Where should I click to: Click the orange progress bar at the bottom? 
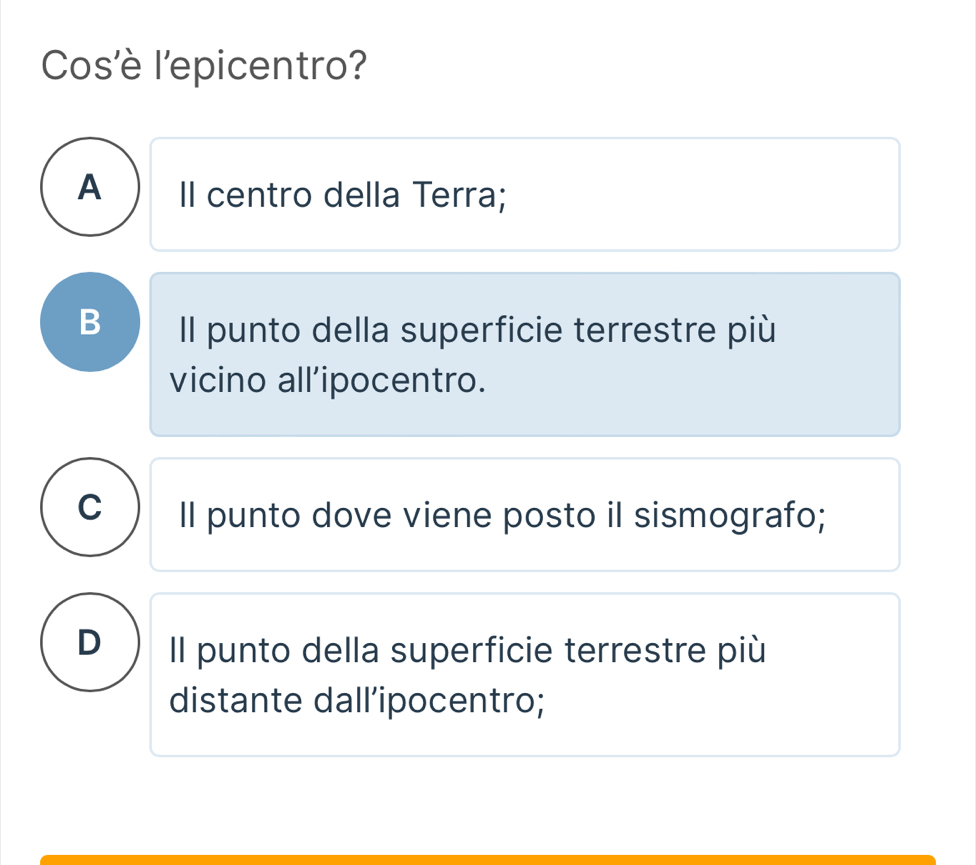pos(487,859)
